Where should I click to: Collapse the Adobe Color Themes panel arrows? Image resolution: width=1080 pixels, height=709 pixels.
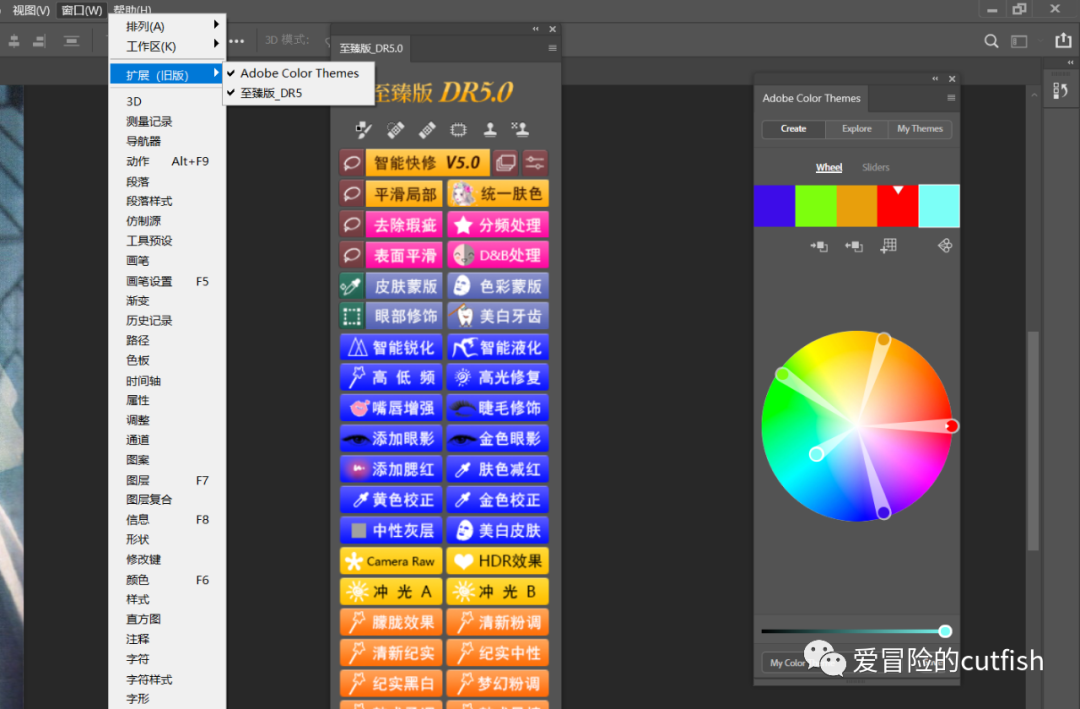tap(935, 79)
